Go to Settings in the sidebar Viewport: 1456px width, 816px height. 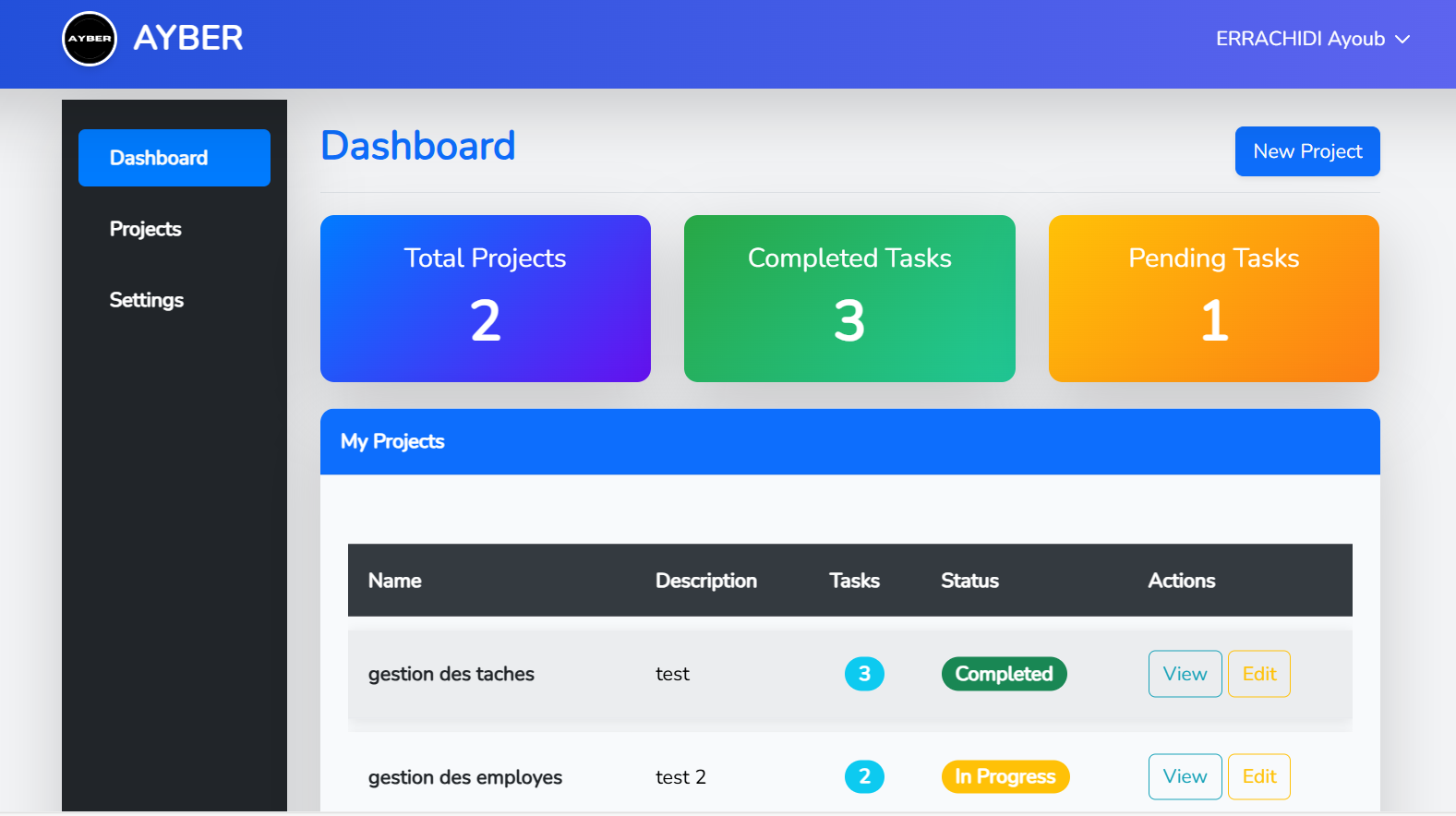click(x=147, y=300)
